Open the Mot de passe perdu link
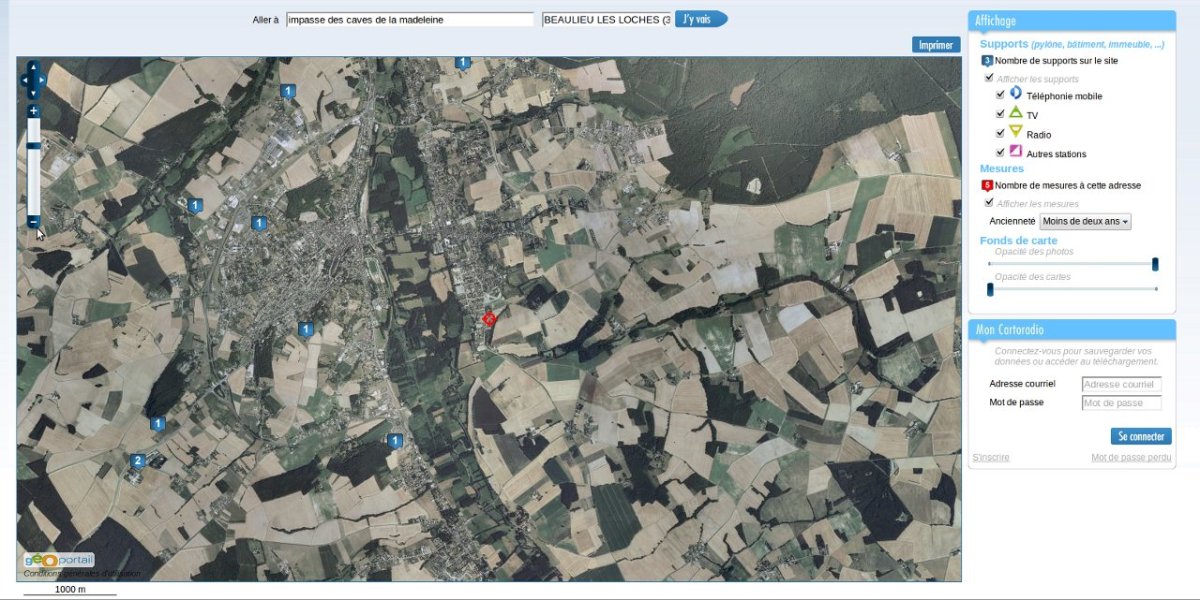This screenshot has width=1200, height=600. tap(1131, 458)
